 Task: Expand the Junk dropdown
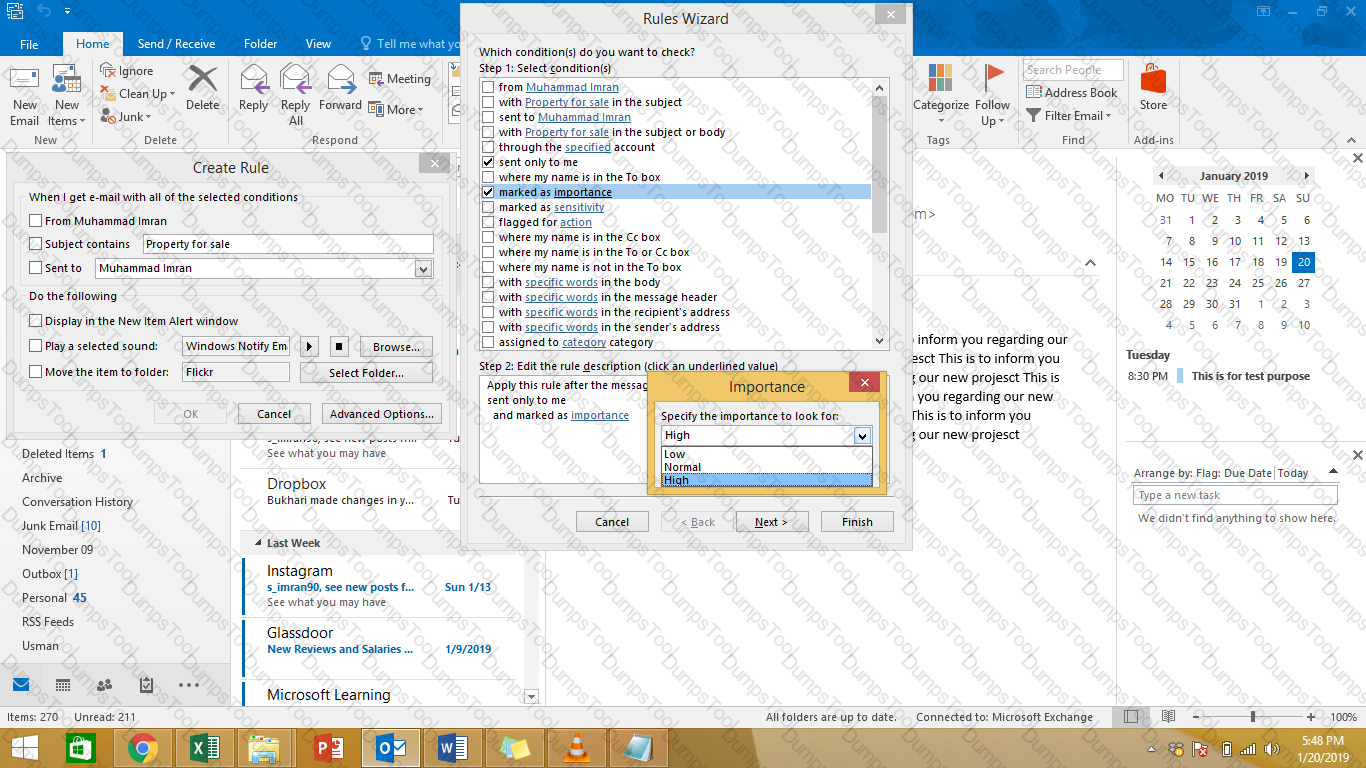[x=148, y=117]
